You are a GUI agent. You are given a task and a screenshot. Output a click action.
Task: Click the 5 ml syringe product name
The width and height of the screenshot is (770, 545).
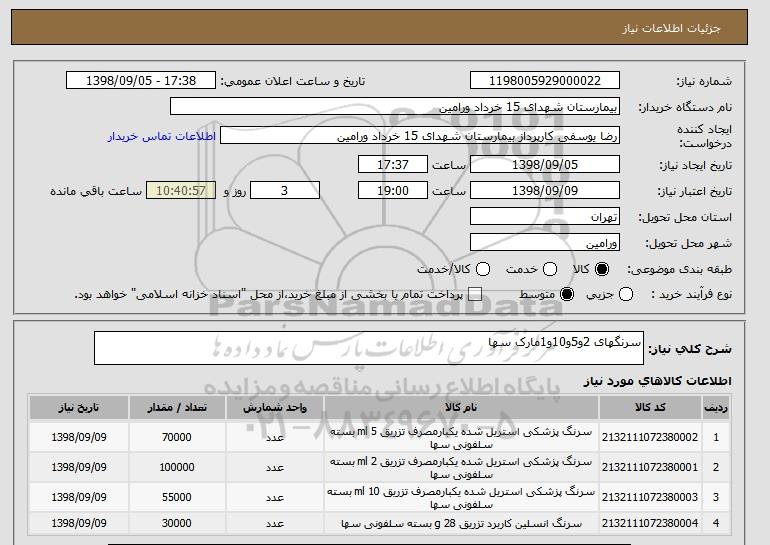click(x=461, y=438)
